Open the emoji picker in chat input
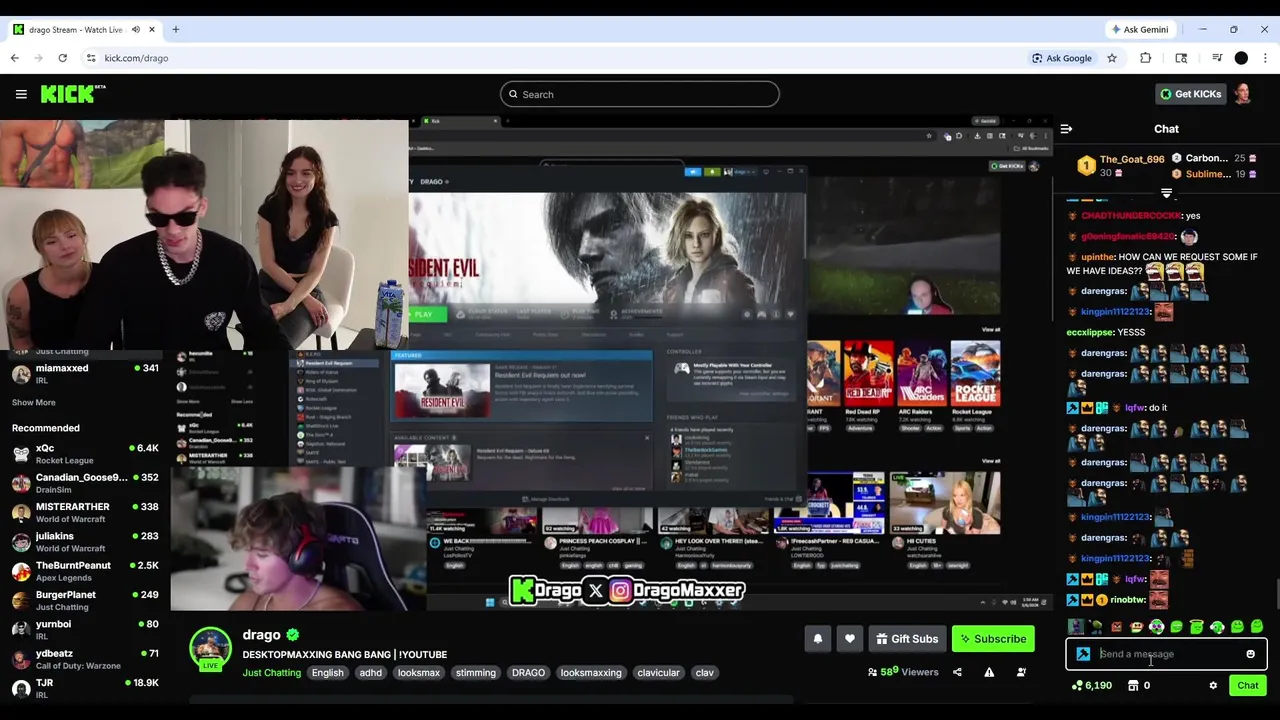 [1250, 654]
